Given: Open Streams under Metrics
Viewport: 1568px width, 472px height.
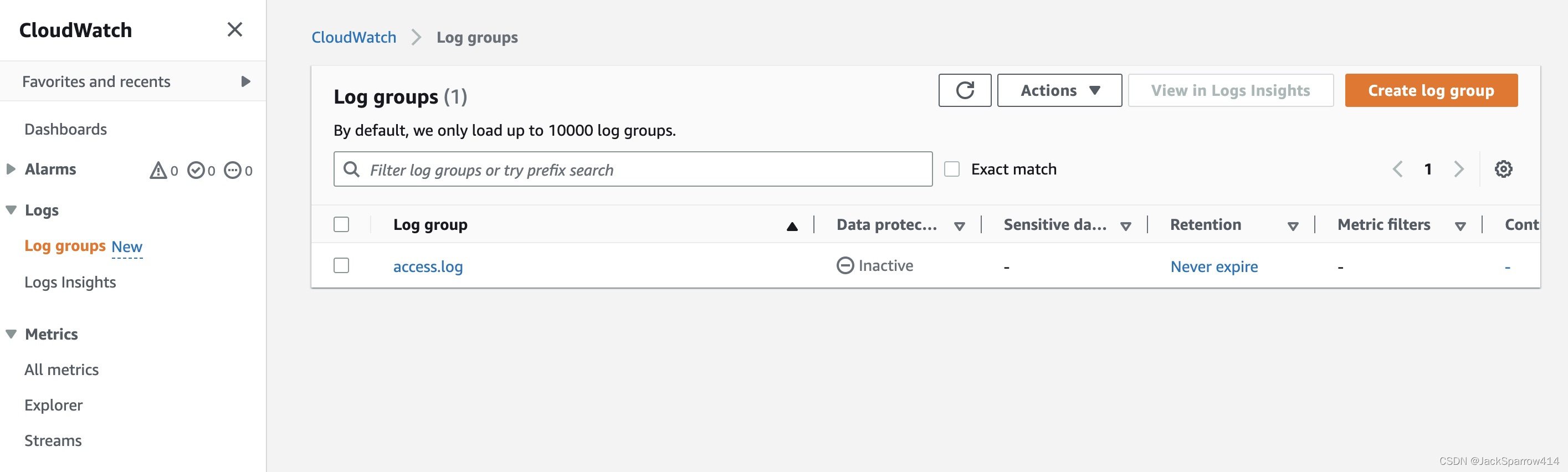Looking at the screenshot, I should (x=53, y=440).
